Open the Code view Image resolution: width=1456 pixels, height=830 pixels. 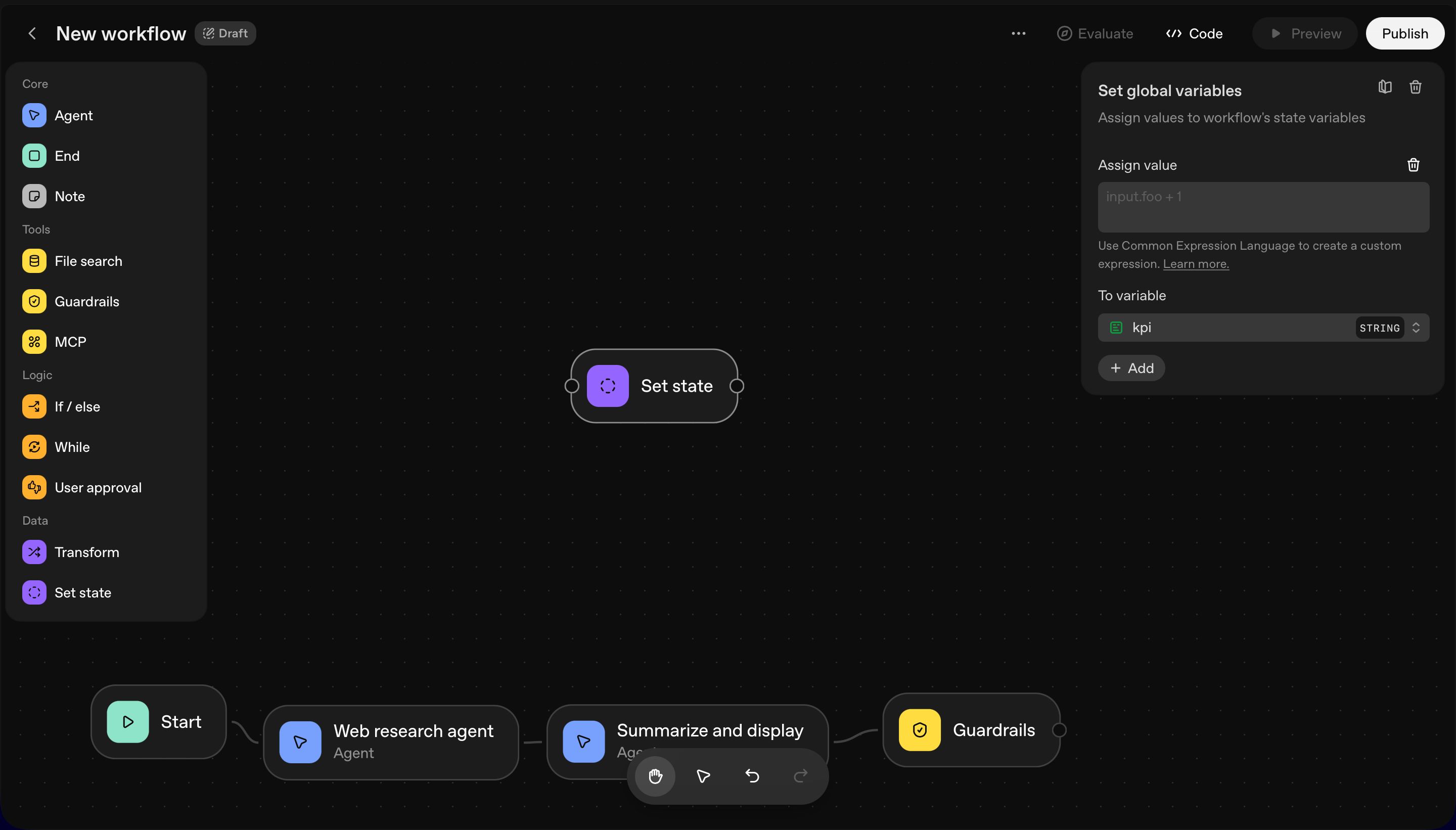(x=1194, y=34)
